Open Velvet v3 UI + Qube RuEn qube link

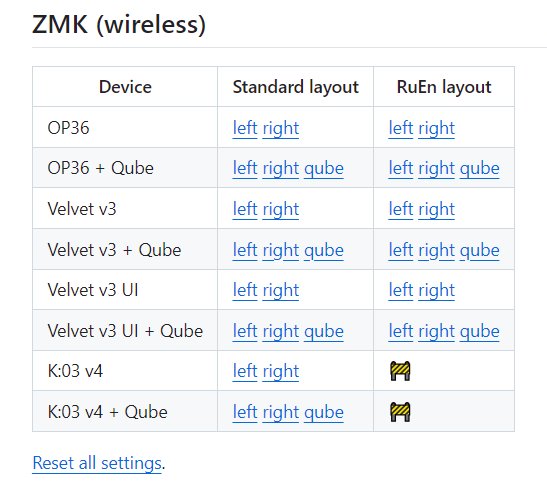(x=480, y=331)
